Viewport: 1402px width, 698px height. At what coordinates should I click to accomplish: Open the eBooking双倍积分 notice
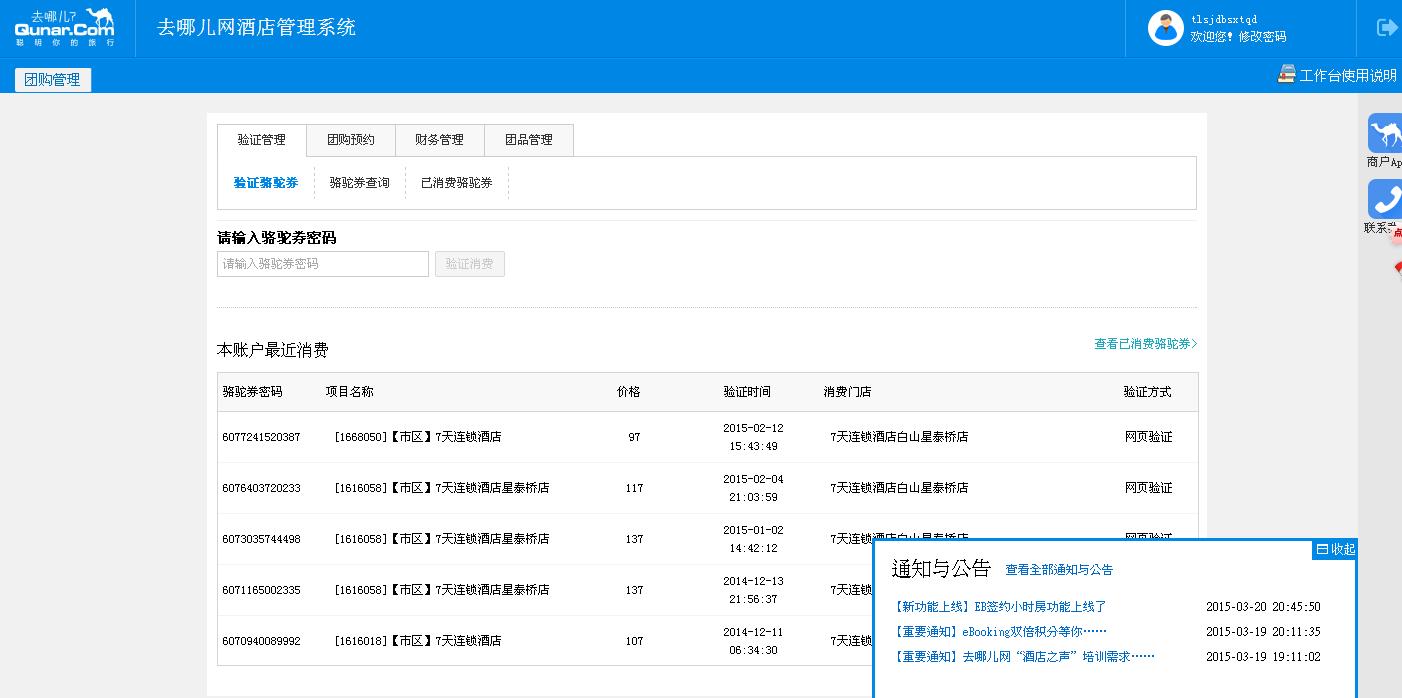tap(1000, 632)
